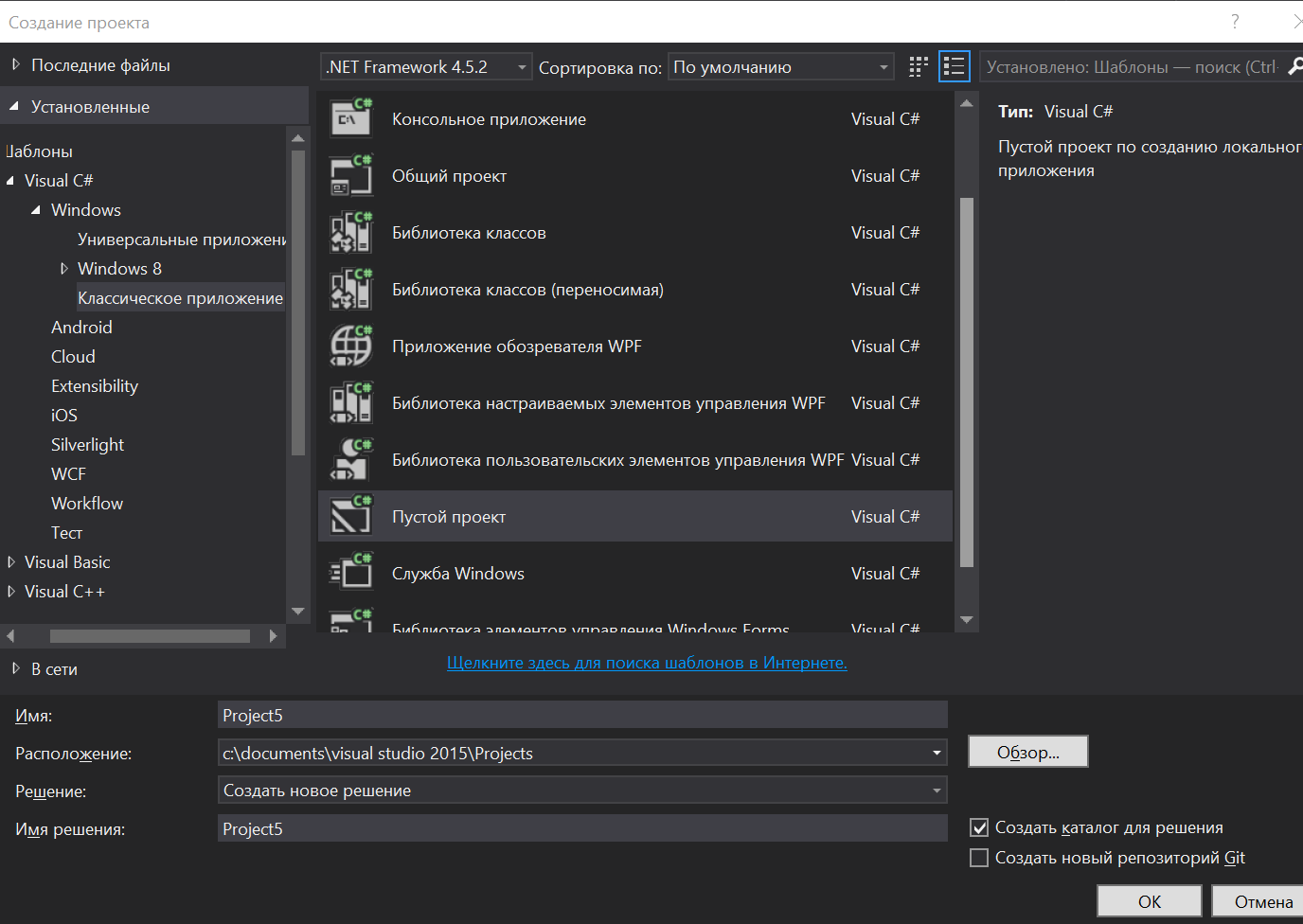The height and width of the screenshot is (924, 1303).
Task: Select Служба Windows template name
Action: tap(458, 573)
